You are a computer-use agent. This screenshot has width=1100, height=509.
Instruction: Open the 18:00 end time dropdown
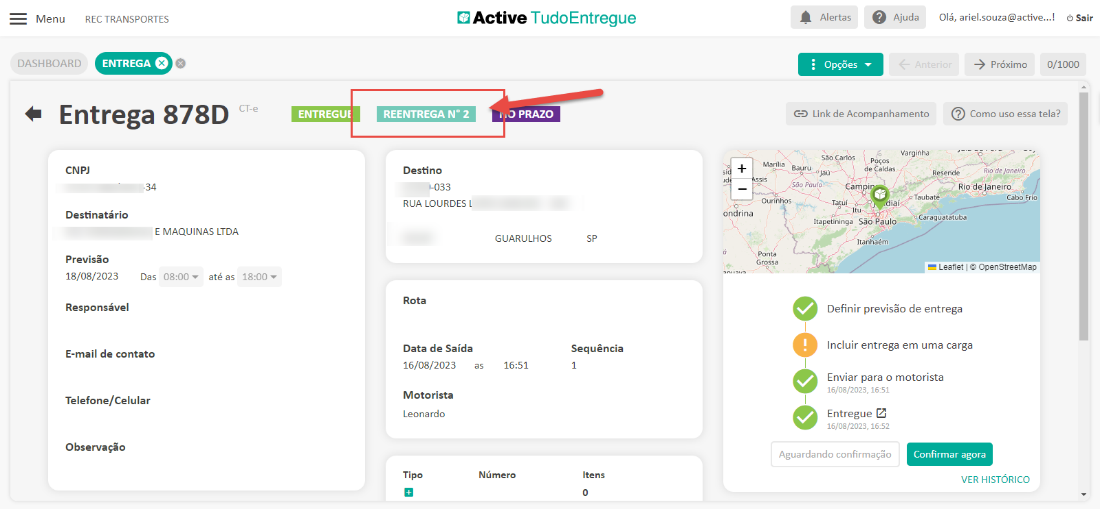click(260, 276)
